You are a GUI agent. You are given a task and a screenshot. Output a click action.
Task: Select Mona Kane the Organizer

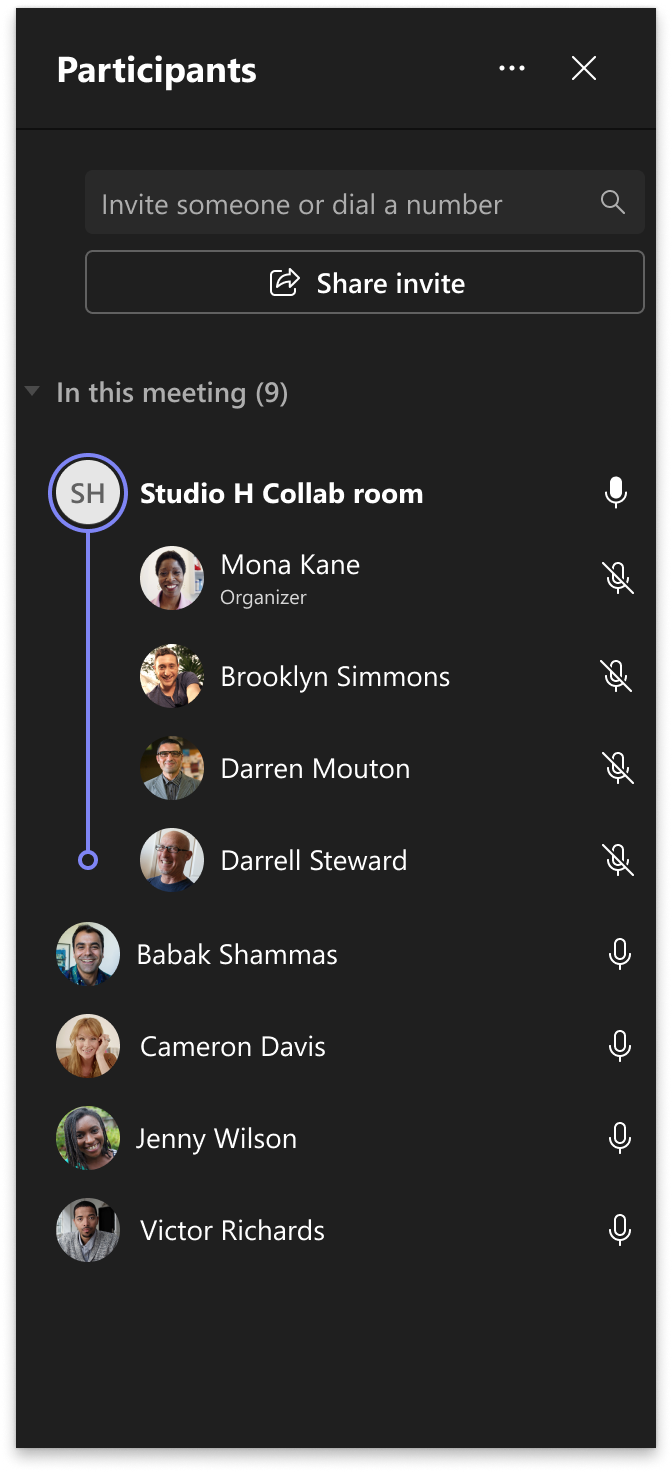point(289,578)
